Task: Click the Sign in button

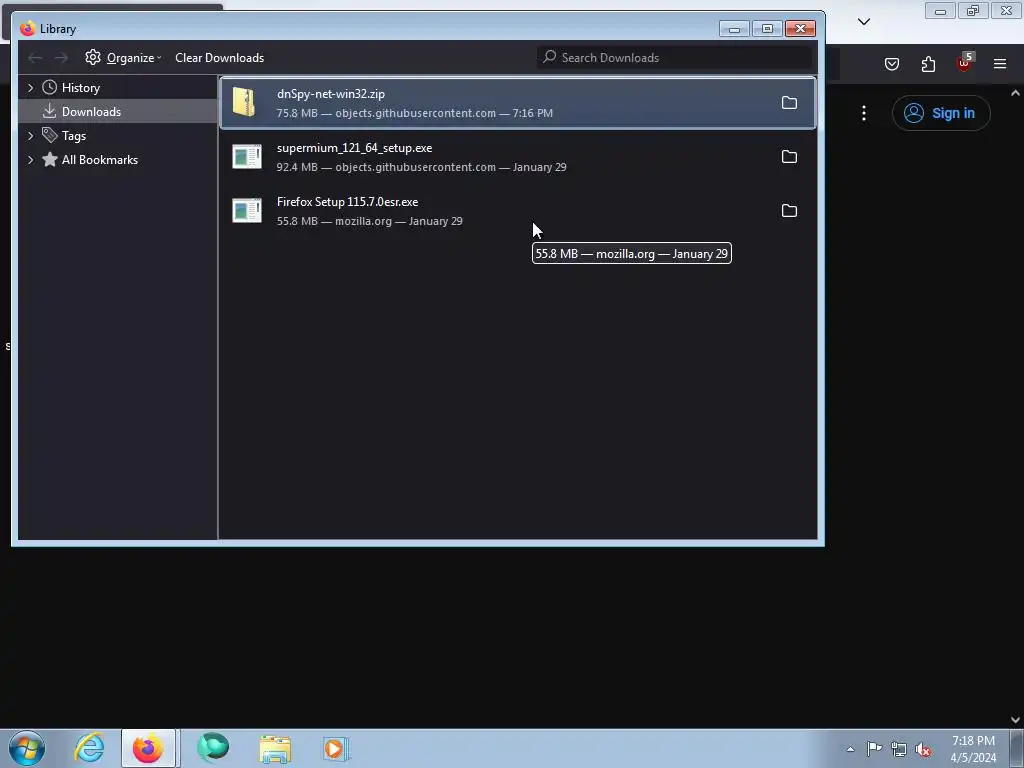Action: 941,113
